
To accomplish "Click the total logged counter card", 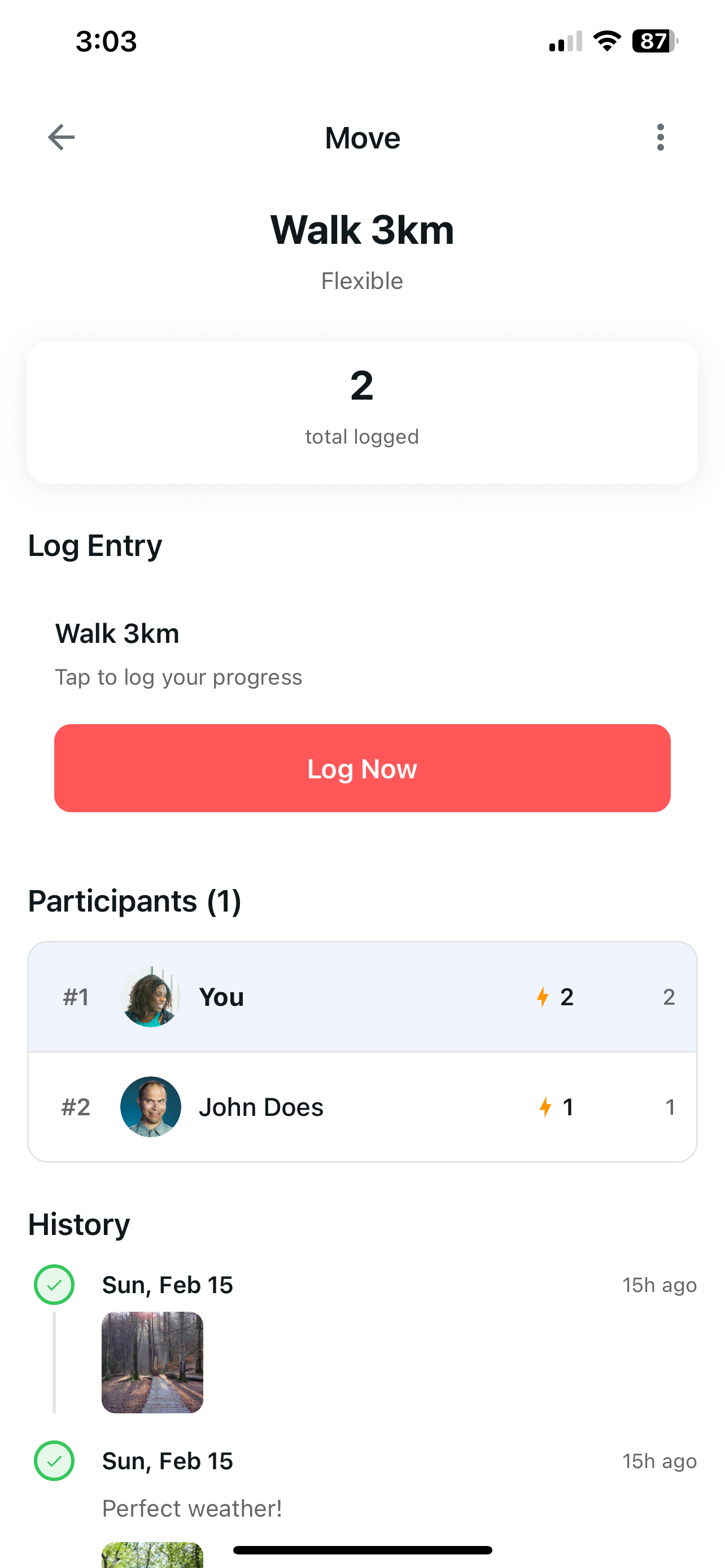I will click(x=362, y=411).
